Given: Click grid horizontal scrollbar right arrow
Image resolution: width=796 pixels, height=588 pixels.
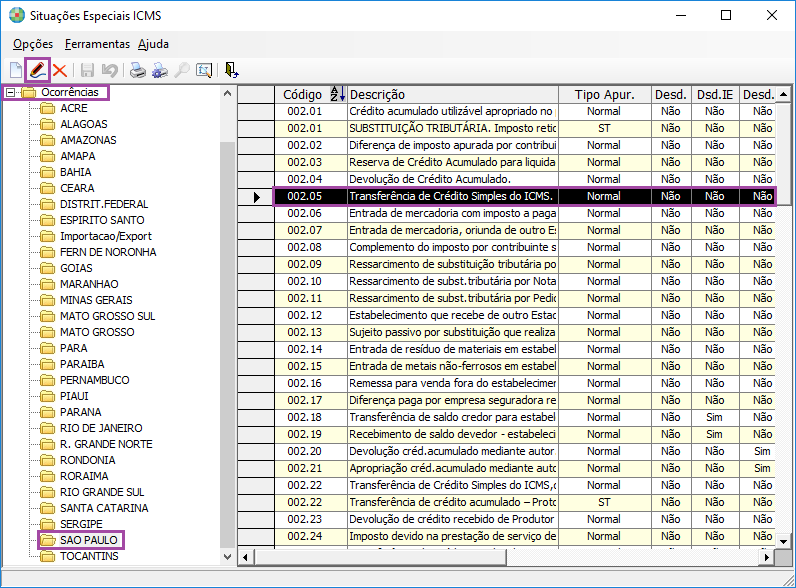Looking at the screenshot, I should pyautogui.click(x=767, y=558).
